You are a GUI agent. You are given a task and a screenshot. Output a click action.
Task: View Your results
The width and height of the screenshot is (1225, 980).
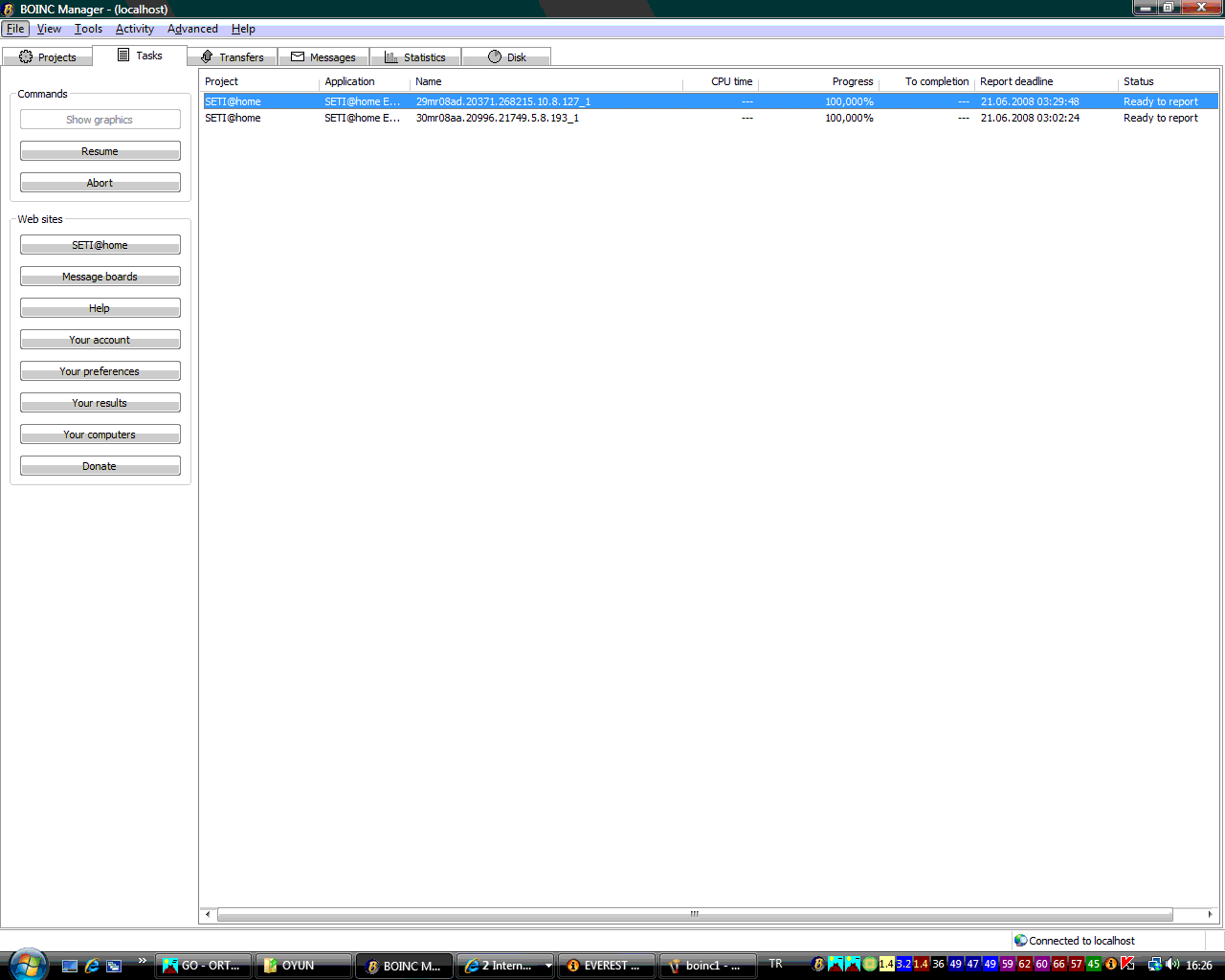pyautogui.click(x=100, y=403)
